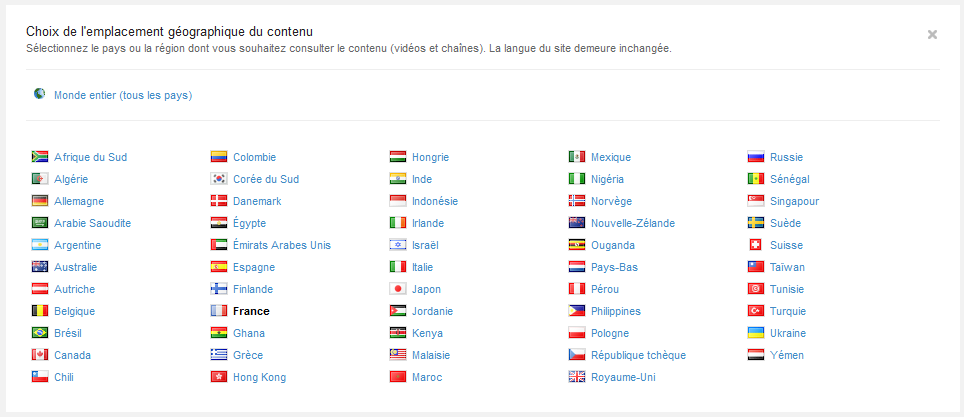Select the Kenya link
The height and width of the screenshot is (417, 964).
coord(427,333)
